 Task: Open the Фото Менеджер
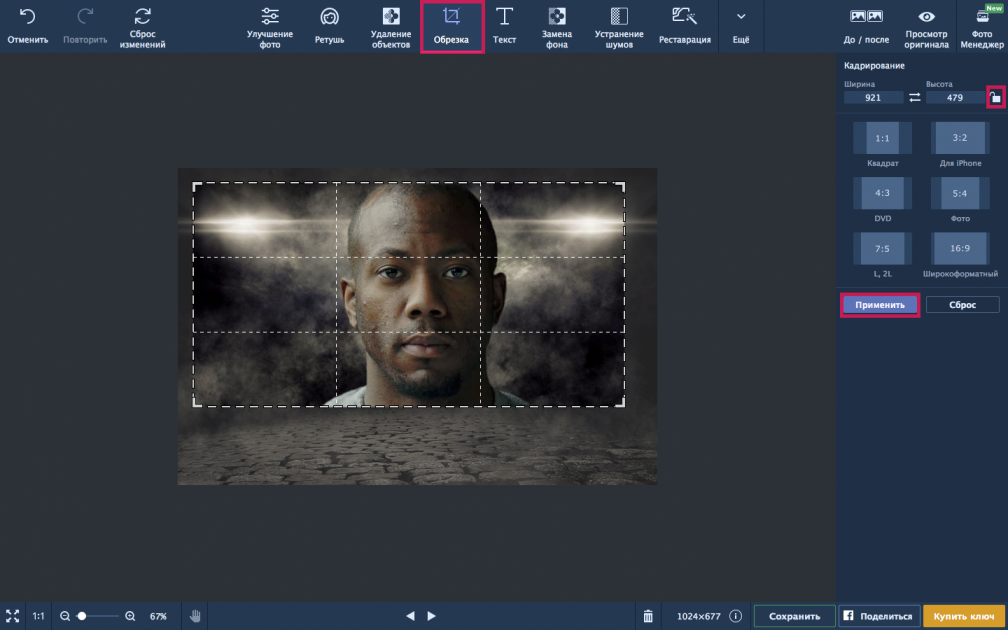[982, 28]
